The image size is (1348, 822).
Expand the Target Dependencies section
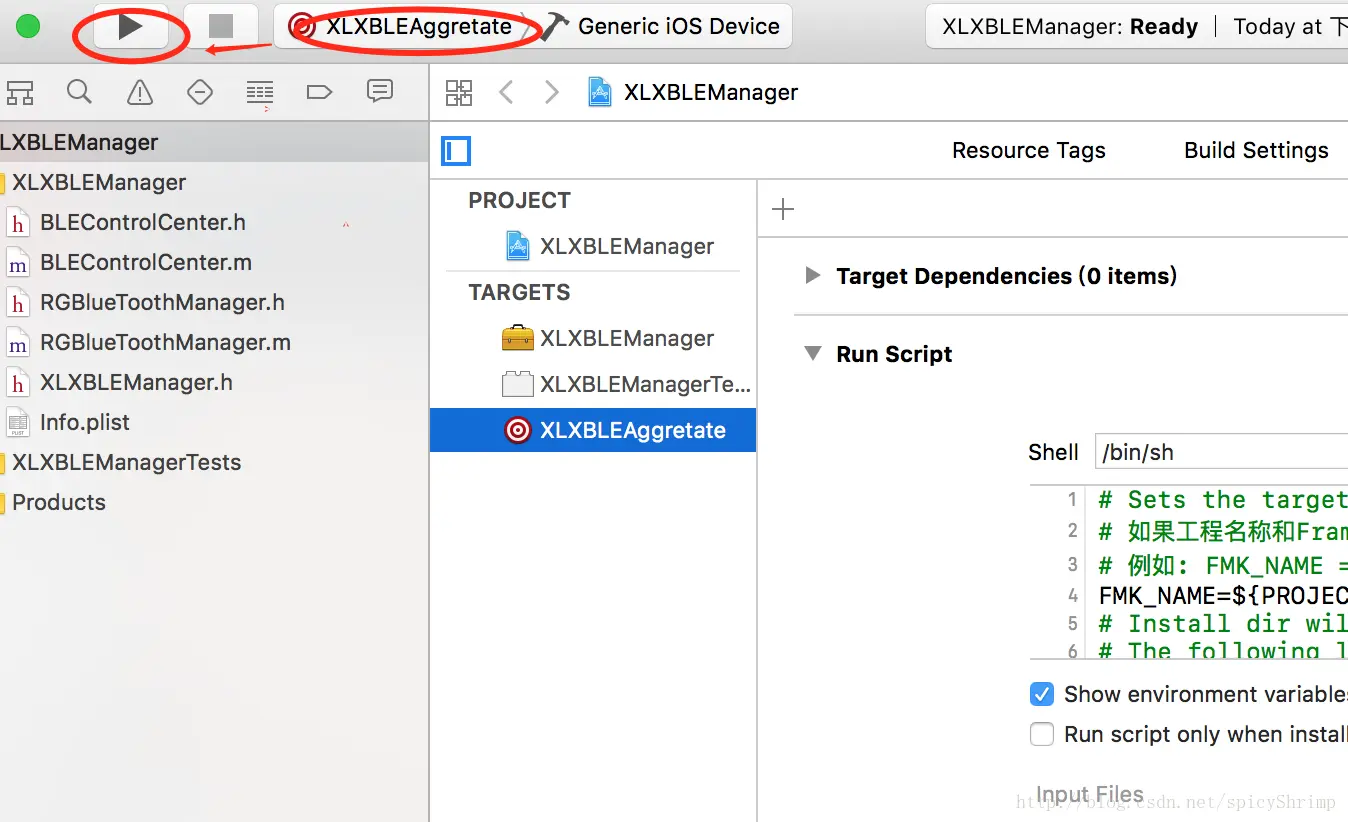click(x=813, y=275)
